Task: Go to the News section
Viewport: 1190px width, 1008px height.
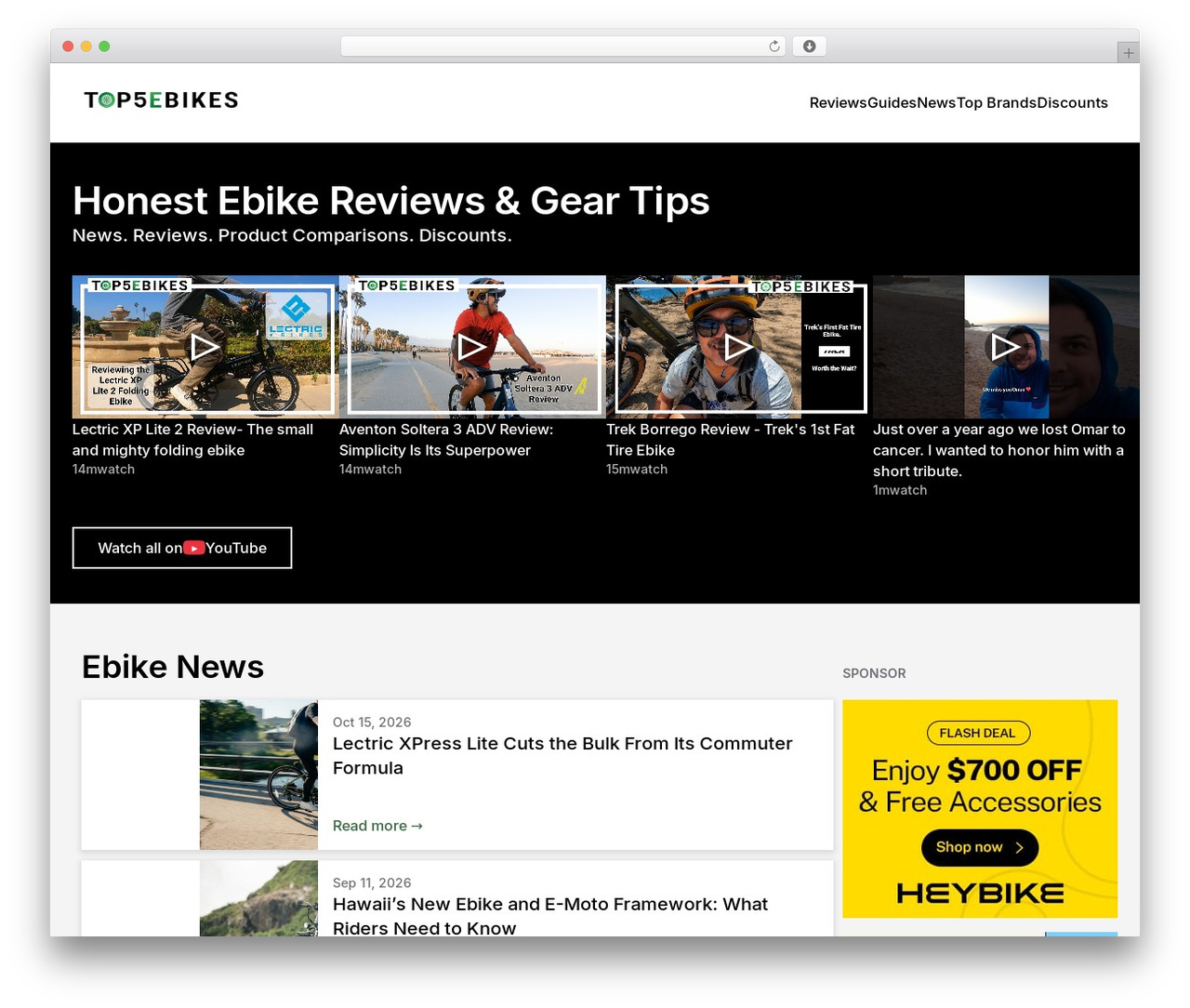Action: [x=936, y=103]
